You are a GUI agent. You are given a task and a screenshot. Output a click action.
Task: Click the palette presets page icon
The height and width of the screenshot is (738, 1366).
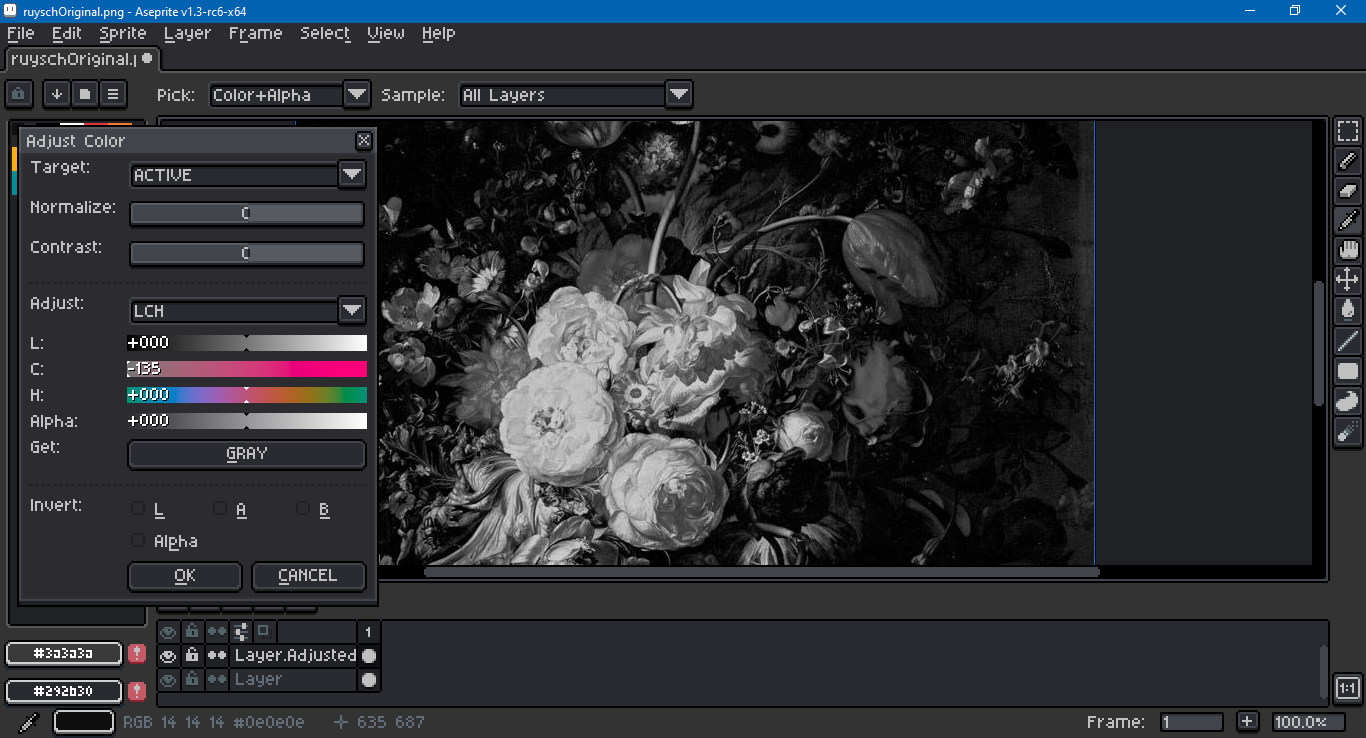click(85, 94)
